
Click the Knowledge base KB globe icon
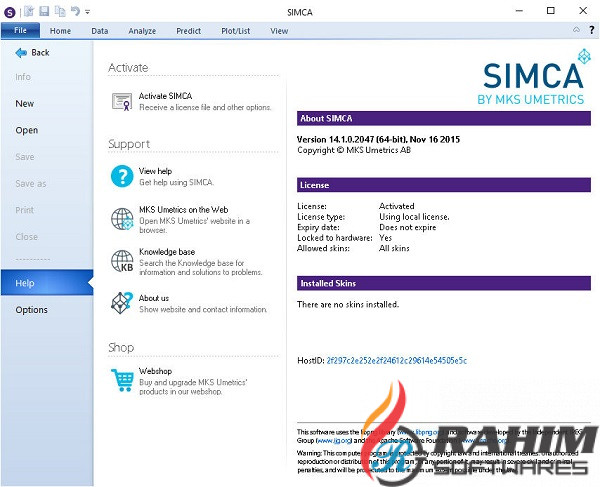tap(122, 261)
